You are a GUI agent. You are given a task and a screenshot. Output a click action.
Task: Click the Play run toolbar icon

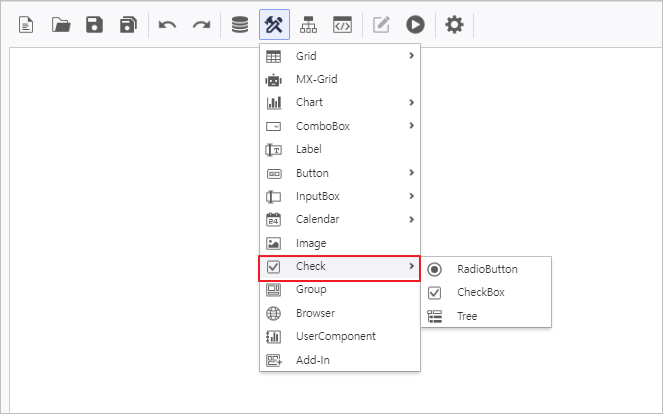point(415,25)
